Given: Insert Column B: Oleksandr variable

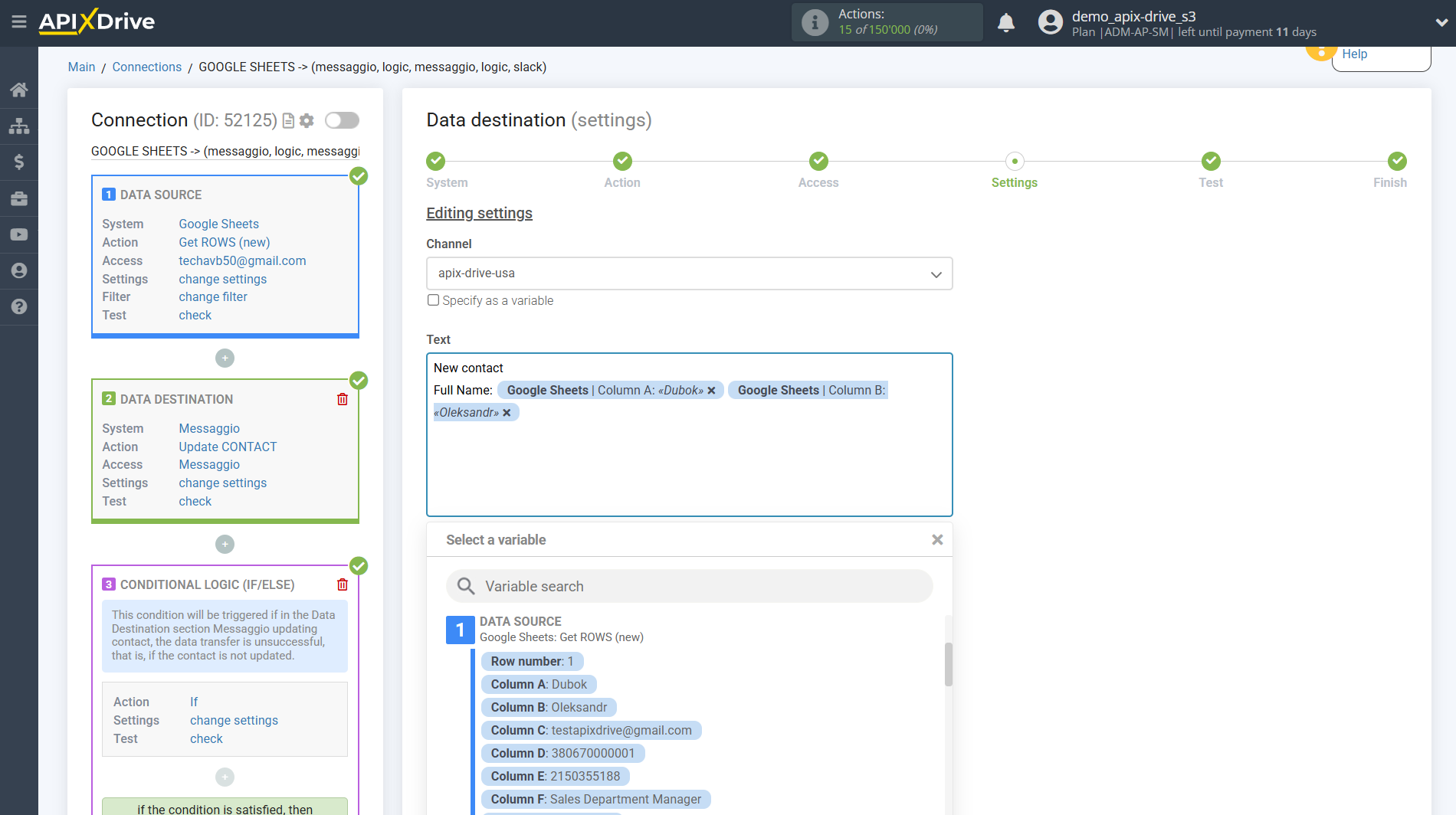Looking at the screenshot, I should point(549,707).
